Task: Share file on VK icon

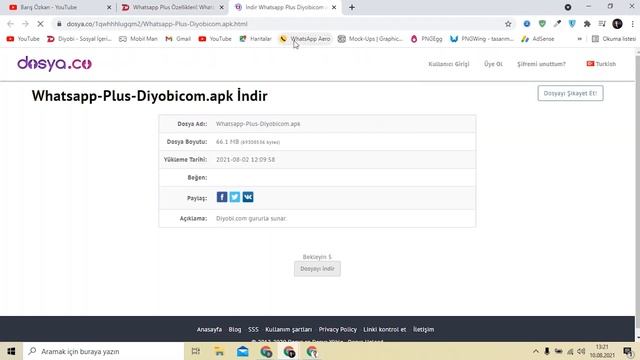Action: 248,197
